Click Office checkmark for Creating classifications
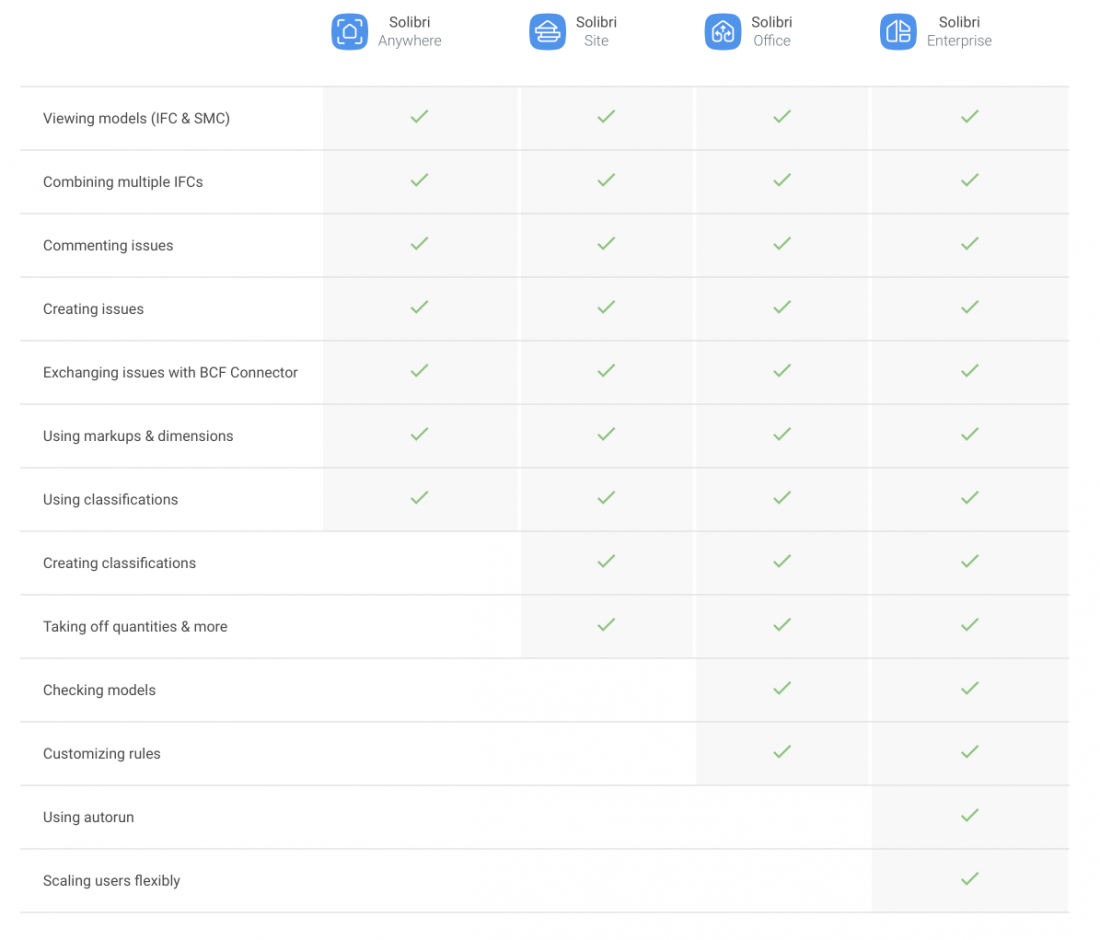Image resolution: width=1100 pixels, height=940 pixels. [782, 561]
